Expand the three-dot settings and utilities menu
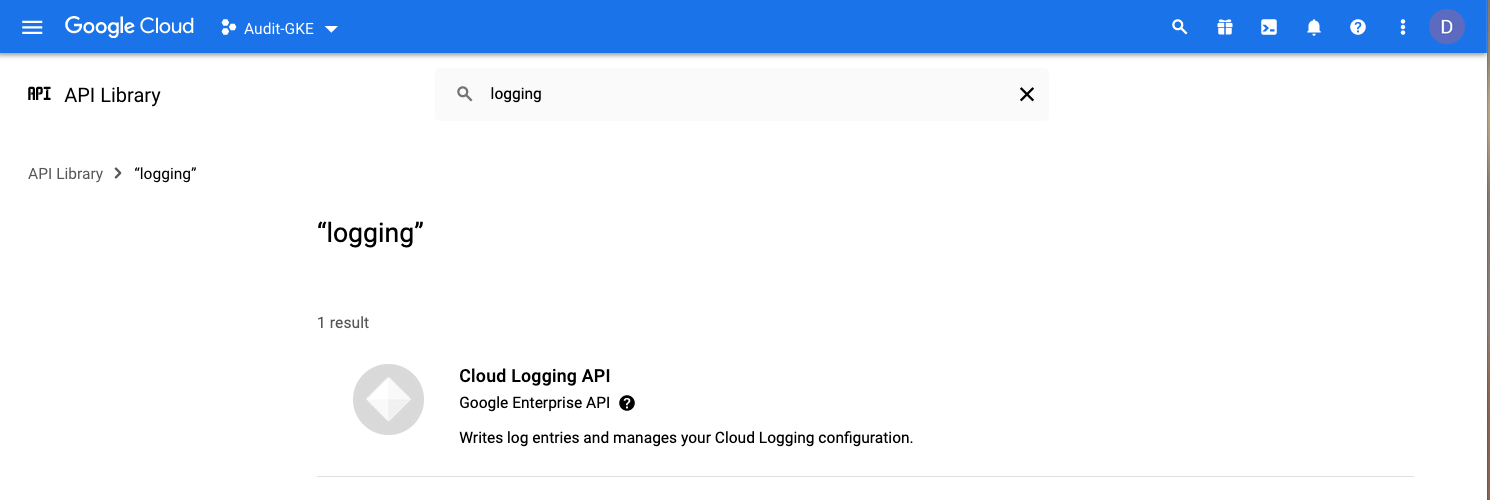This screenshot has height=500, width=1490. pyautogui.click(x=1402, y=27)
